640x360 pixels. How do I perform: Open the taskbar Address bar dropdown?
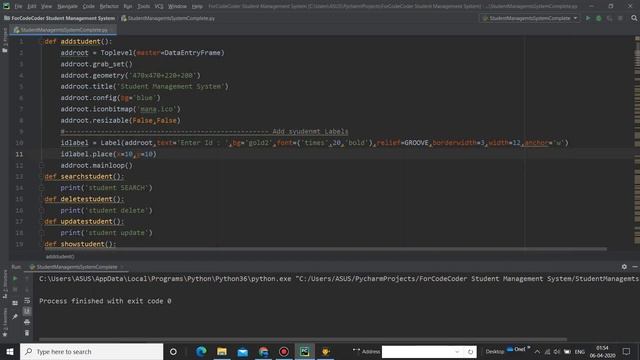(x=457, y=351)
